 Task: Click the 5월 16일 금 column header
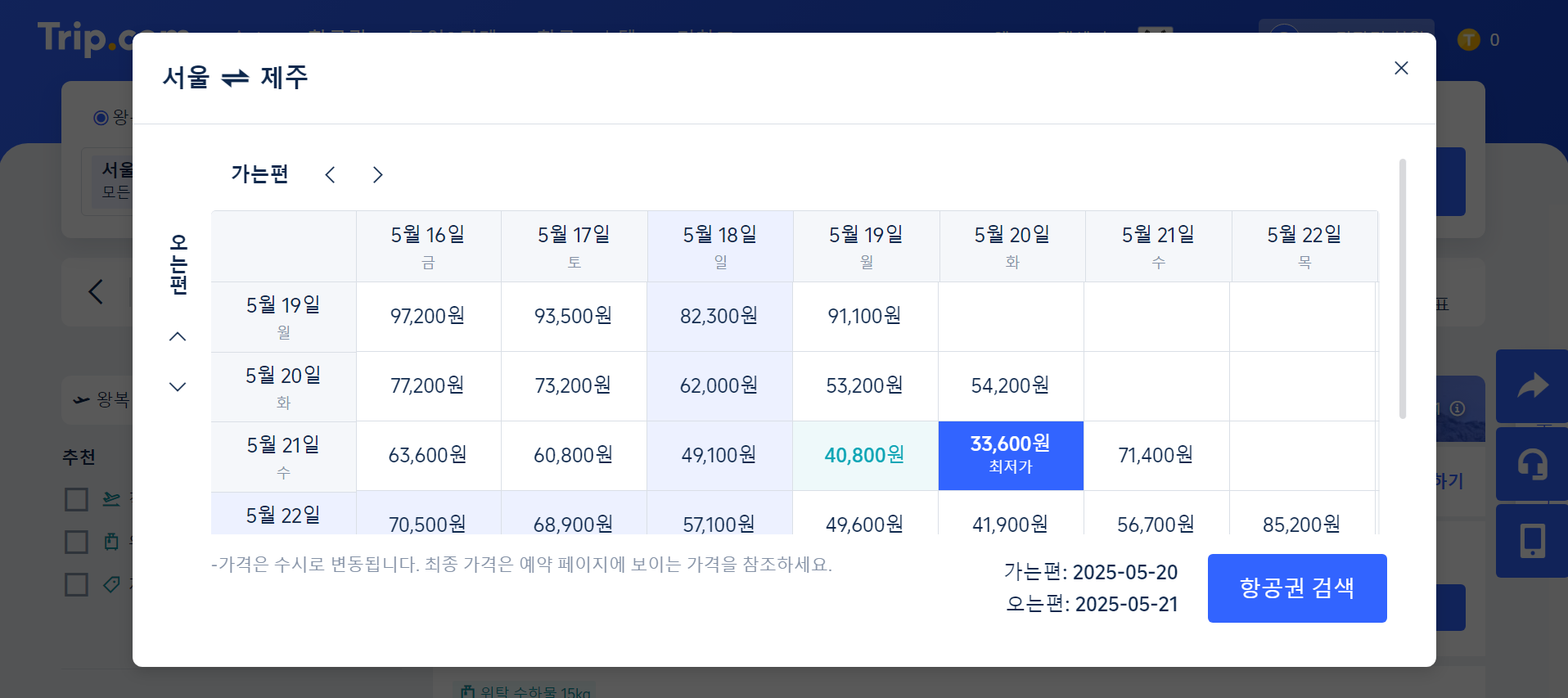(428, 246)
